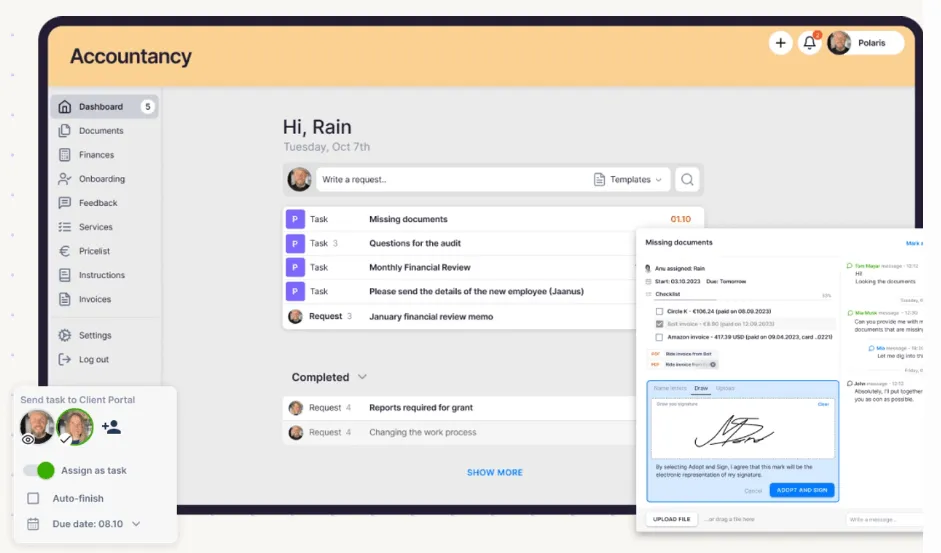
Task: Open the Pricelist euro icon
Action: tap(64, 251)
